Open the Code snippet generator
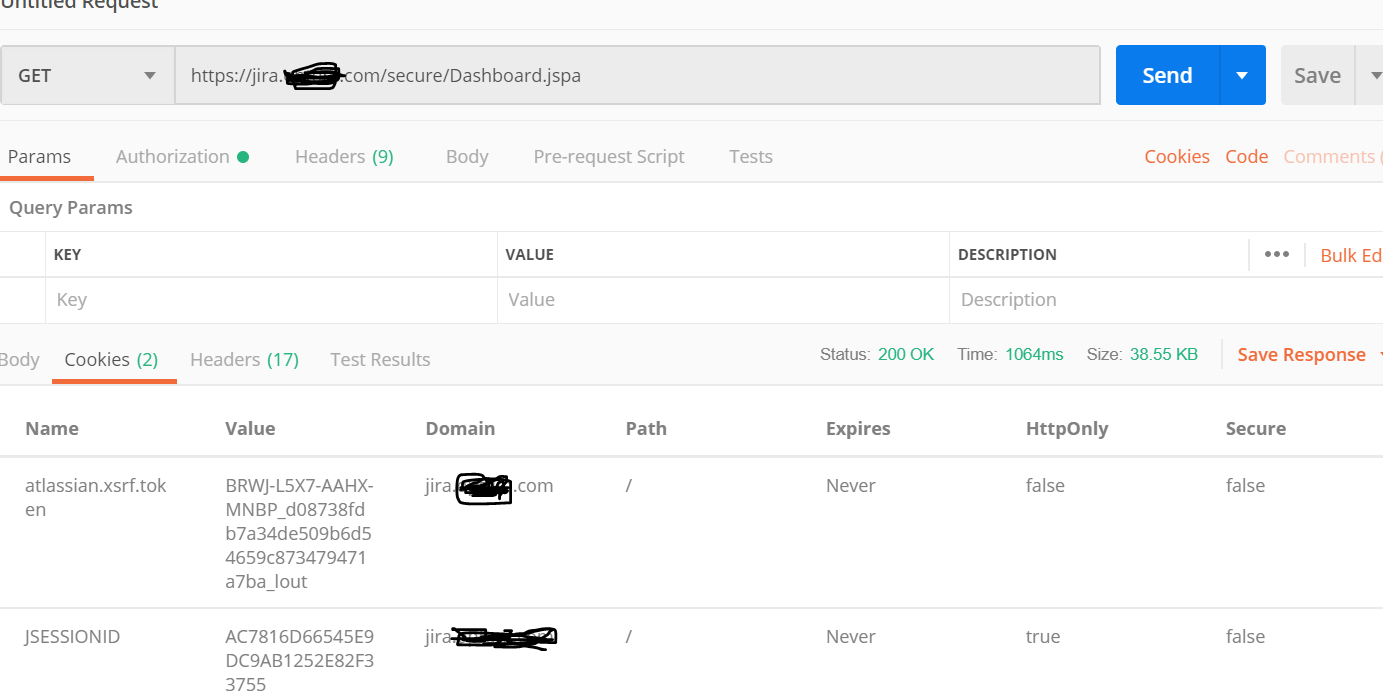Viewport: 1383px width, 694px height. 1246,156
